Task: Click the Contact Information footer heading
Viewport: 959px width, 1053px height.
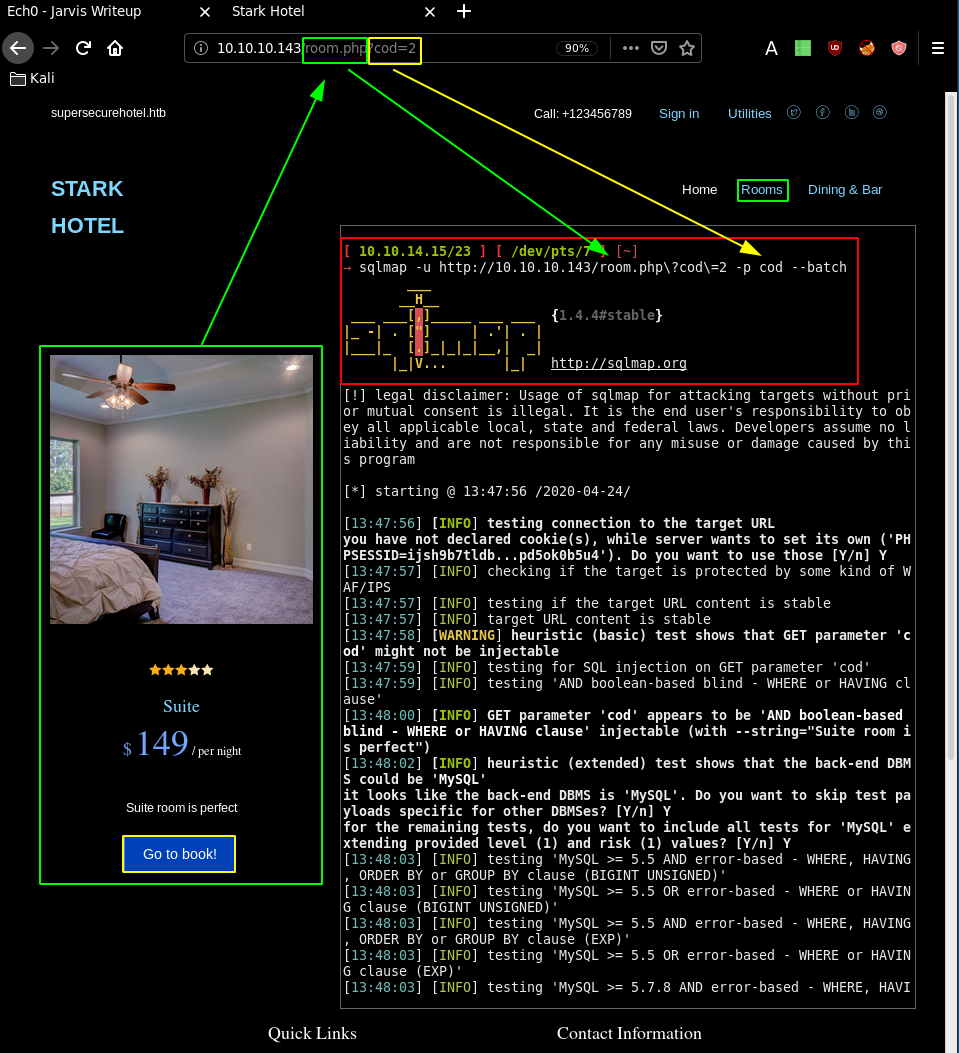Action: (x=629, y=1033)
